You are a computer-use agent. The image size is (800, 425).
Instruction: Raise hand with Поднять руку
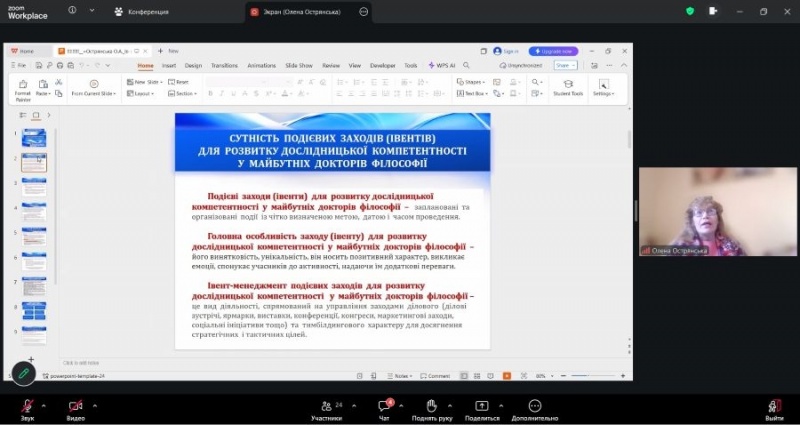tap(432, 406)
